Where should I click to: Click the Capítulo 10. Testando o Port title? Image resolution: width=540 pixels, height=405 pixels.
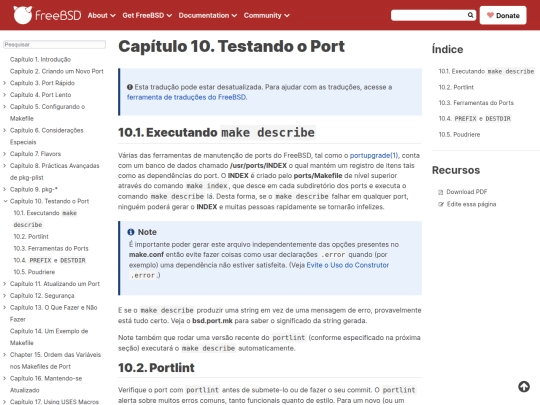231,46
